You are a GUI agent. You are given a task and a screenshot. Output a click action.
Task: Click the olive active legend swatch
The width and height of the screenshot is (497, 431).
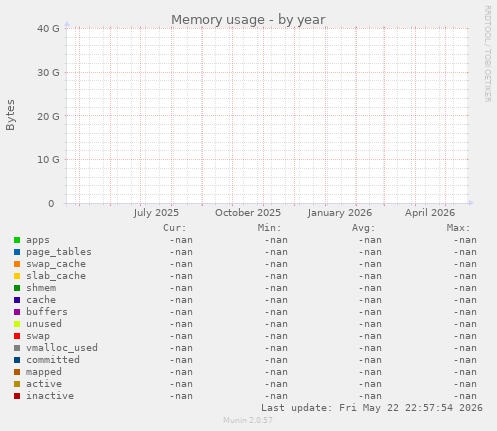(x=17, y=384)
